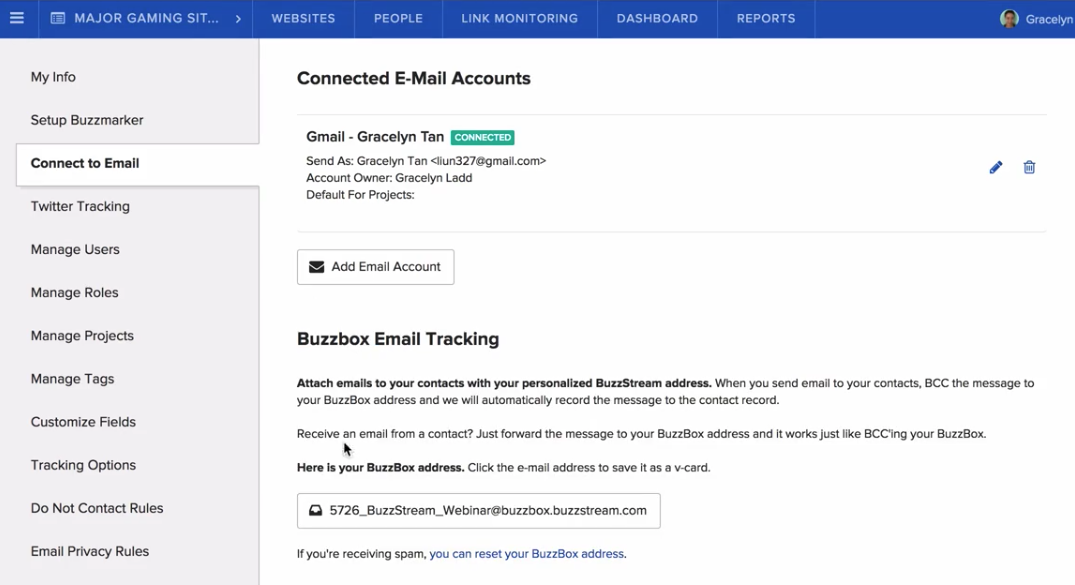Go to Link Monitoring tab
The width and height of the screenshot is (1075, 585).
(520, 19)
